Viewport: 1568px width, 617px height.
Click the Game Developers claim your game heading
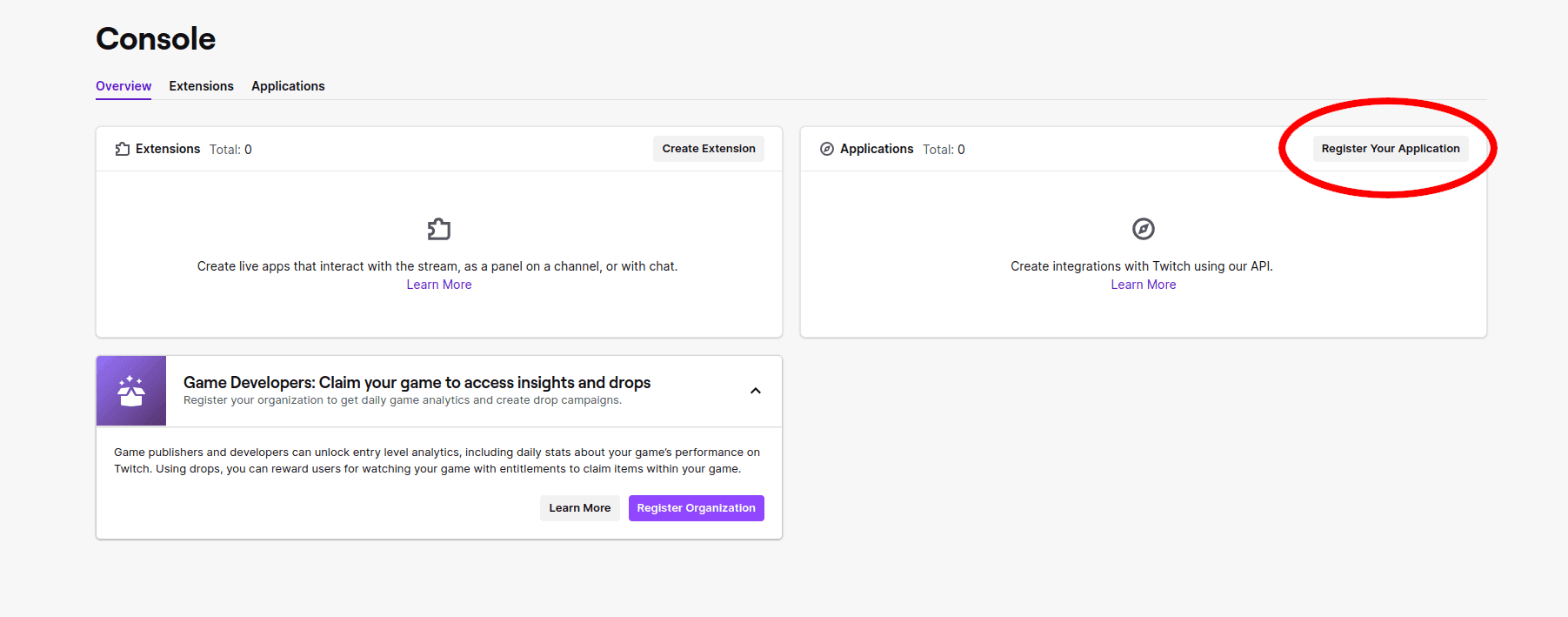(417, 383)
